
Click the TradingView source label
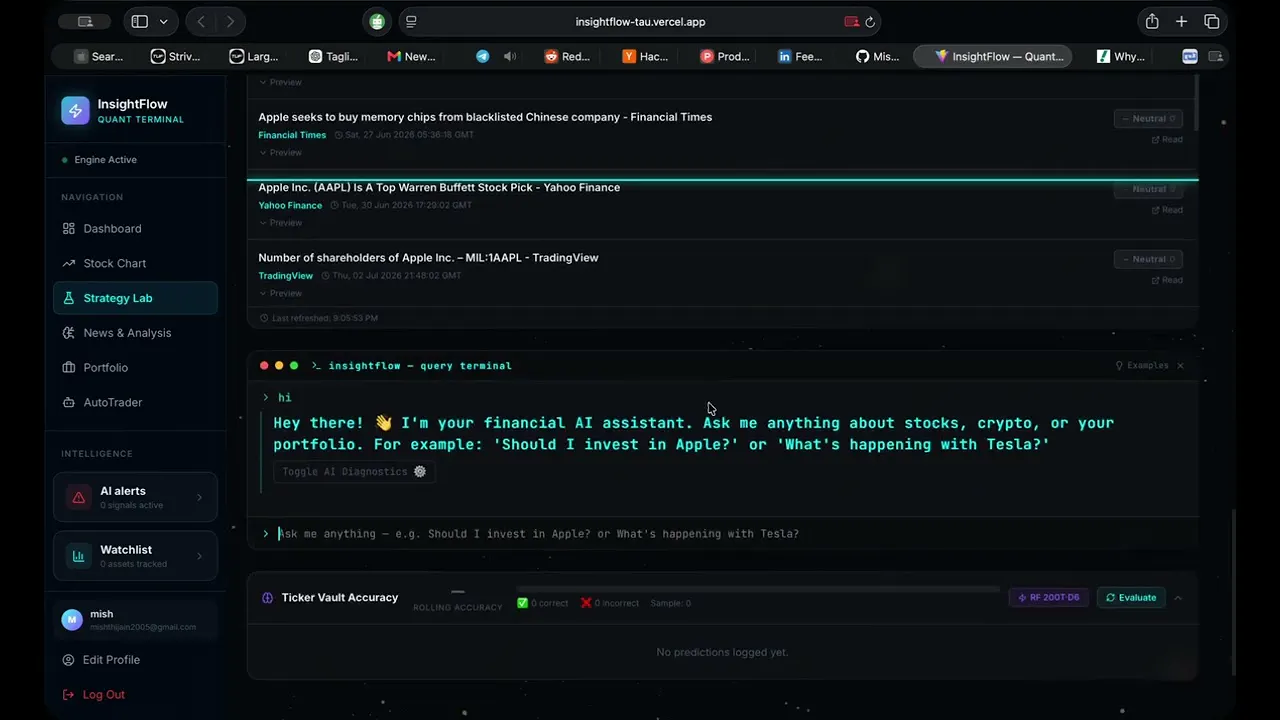click(x=286, y=276)
